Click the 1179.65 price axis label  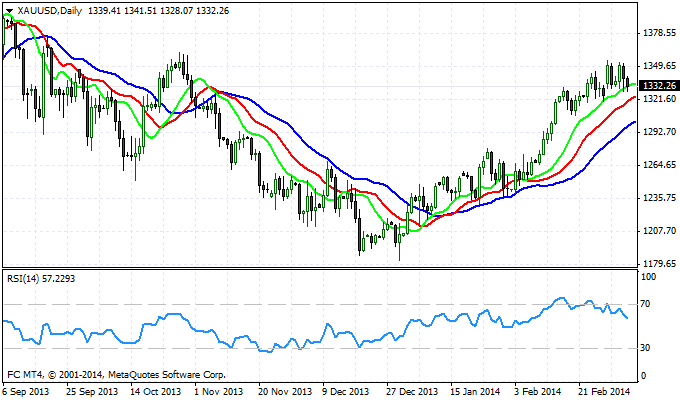coord(659,264)
